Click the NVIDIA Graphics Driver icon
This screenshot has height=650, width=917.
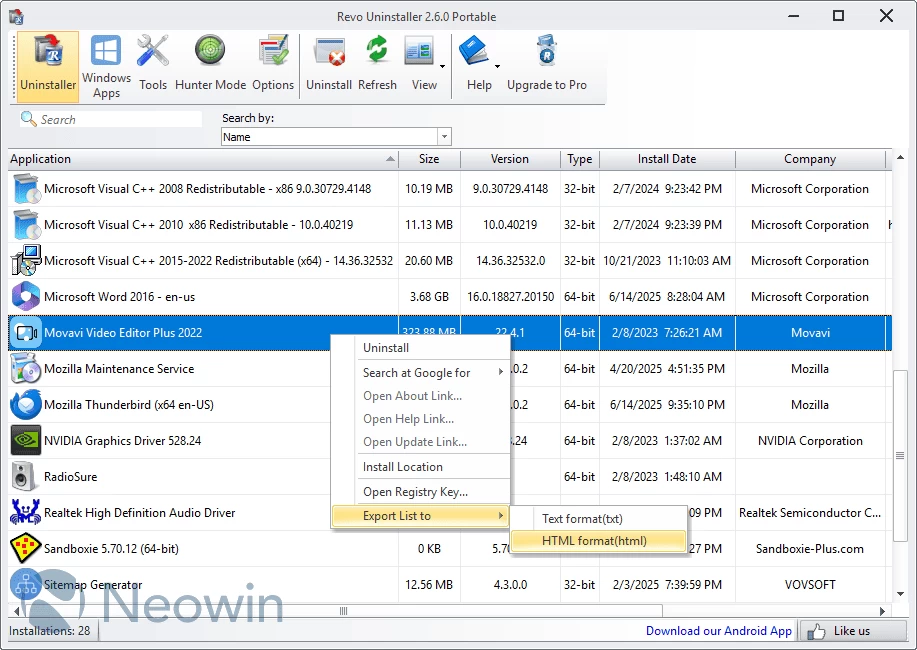26,441
